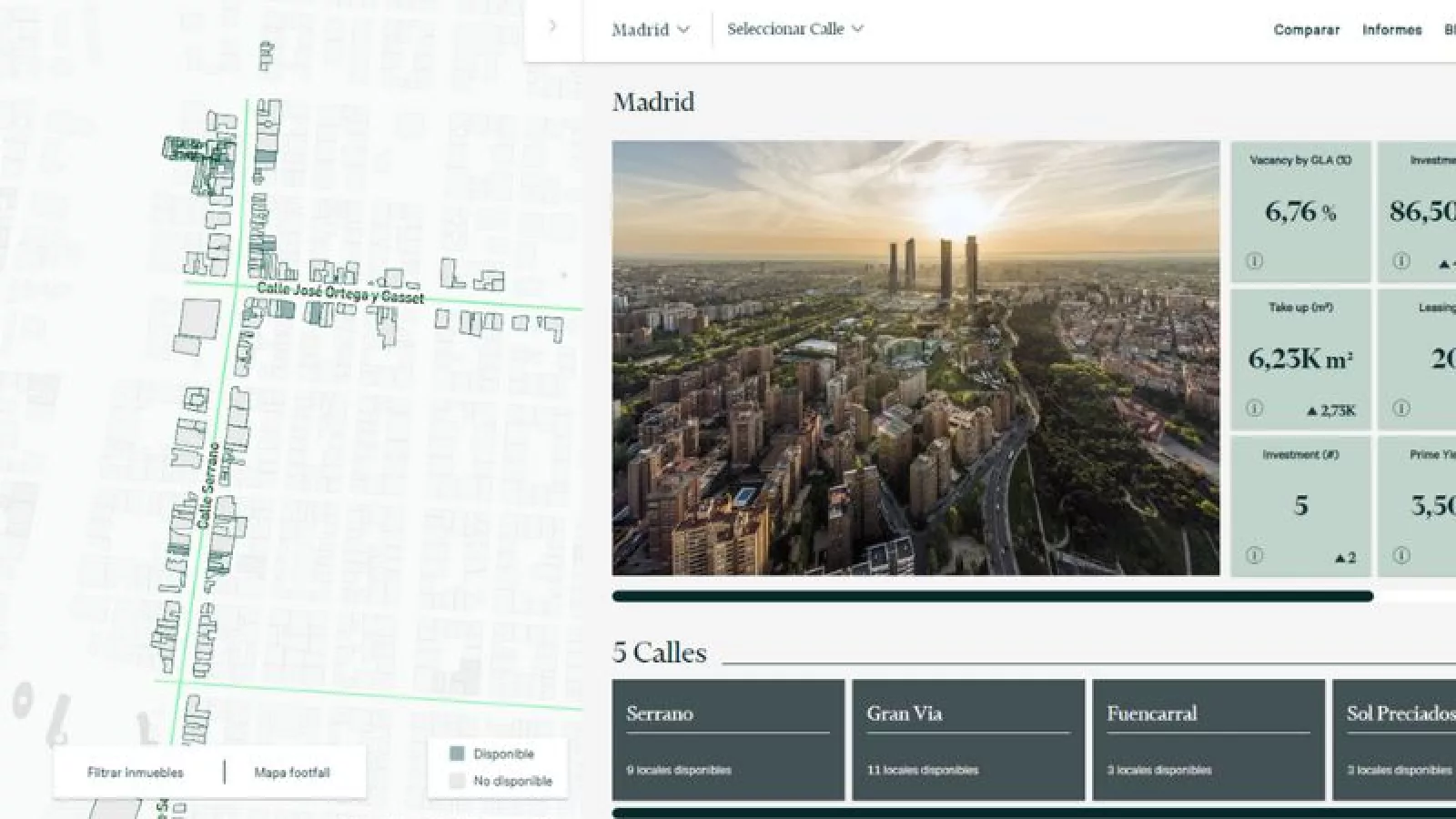1456x819 pixels.
Task: Click info icon on Investment (#) card
Action: (1254, 555)
